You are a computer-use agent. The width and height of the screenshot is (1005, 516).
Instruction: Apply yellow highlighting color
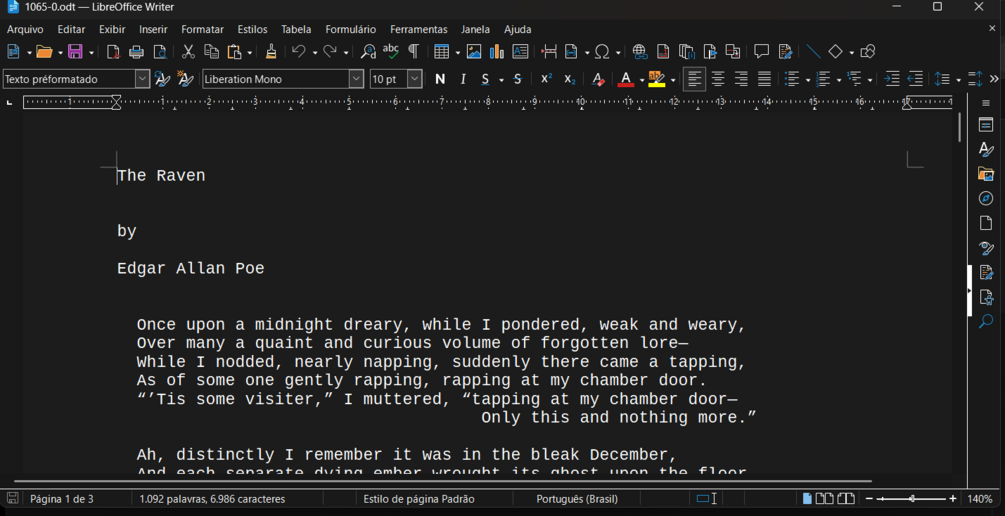click(656, 79)
